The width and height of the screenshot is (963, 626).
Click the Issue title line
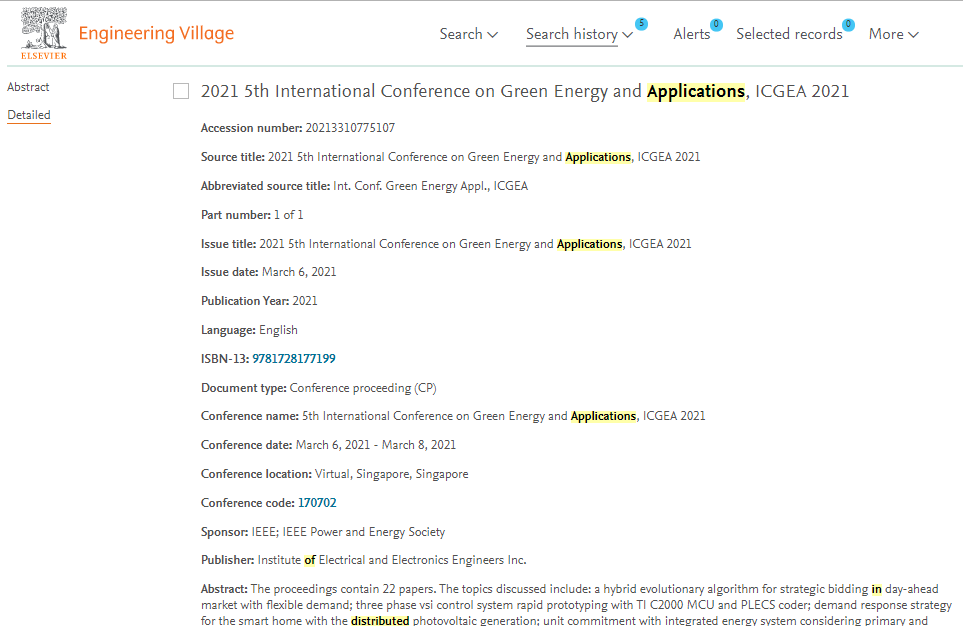tap(446, 244)
